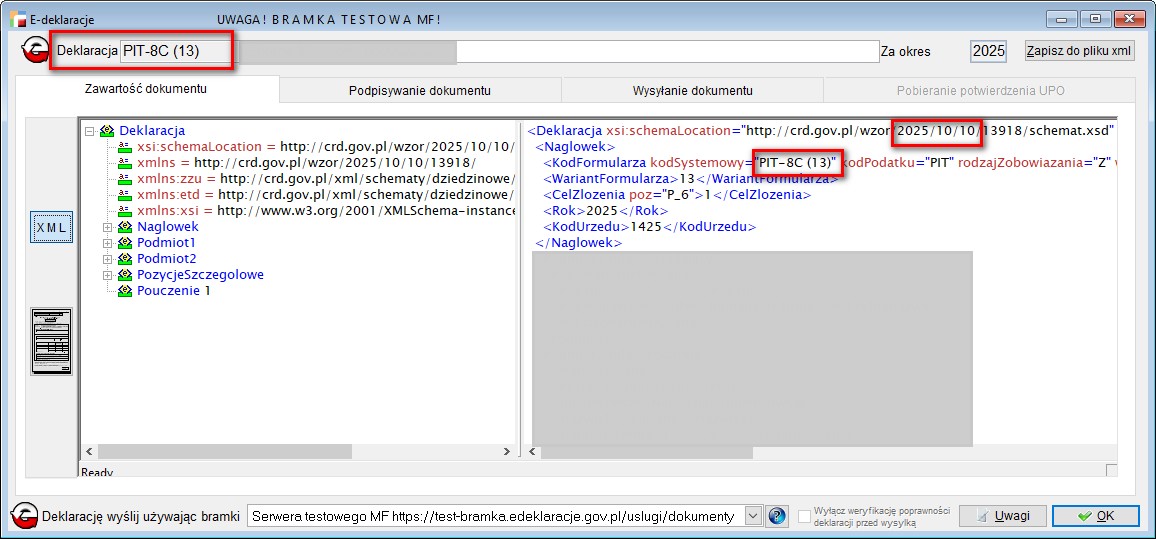1156x539 pixels.
Task: Click the xmlns:zzu attribute icon in tree
Action: (125, 178)
